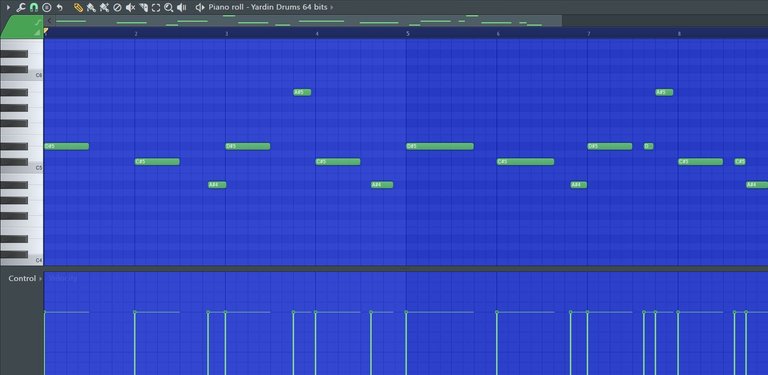Viewport: 768px width, 375px height.
Task: Select the Slice tool
Action: pyautogui.click(x=144, y=7)
